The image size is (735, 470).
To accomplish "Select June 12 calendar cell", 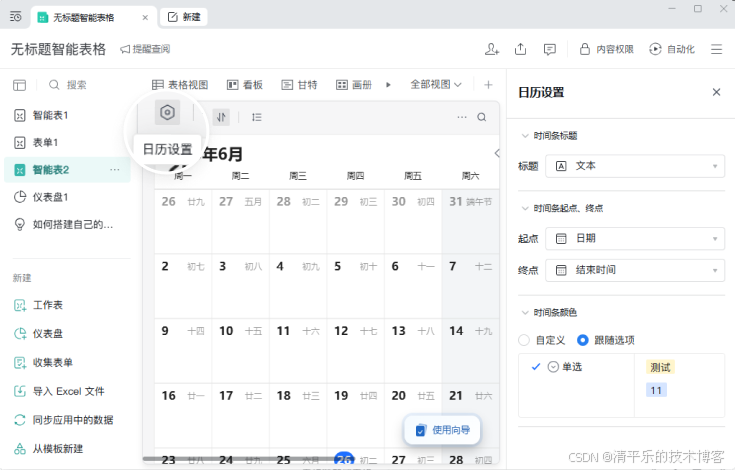I will pyautogui.click(x=355, y=351).
